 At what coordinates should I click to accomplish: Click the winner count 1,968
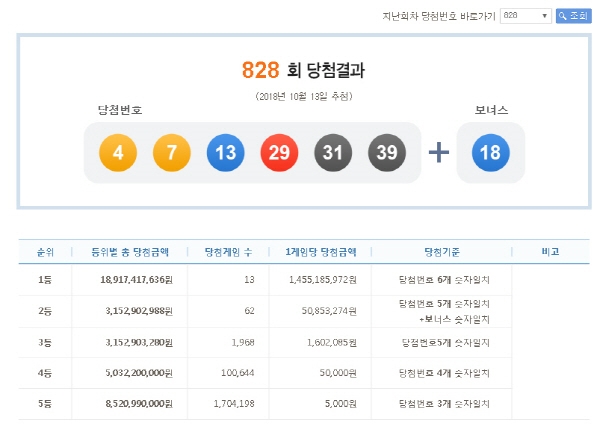pyautogui.click(x=243, y=342)
